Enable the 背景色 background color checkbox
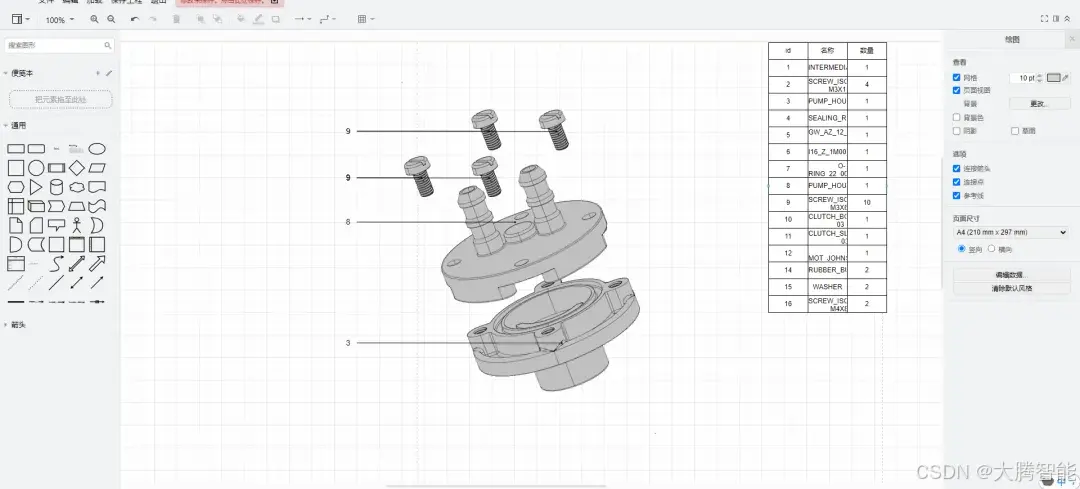This screenshot has height=489, width=1080. point(956,117)
